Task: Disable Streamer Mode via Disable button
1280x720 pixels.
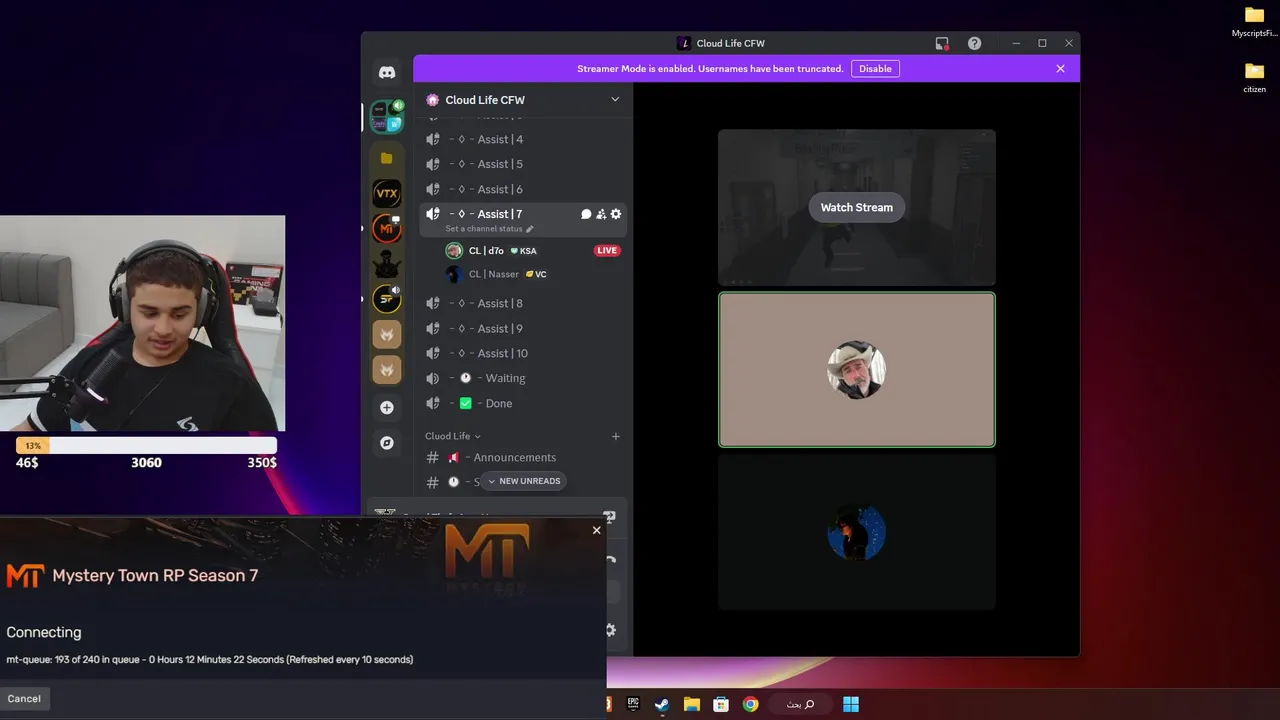Action: (875, 69)
